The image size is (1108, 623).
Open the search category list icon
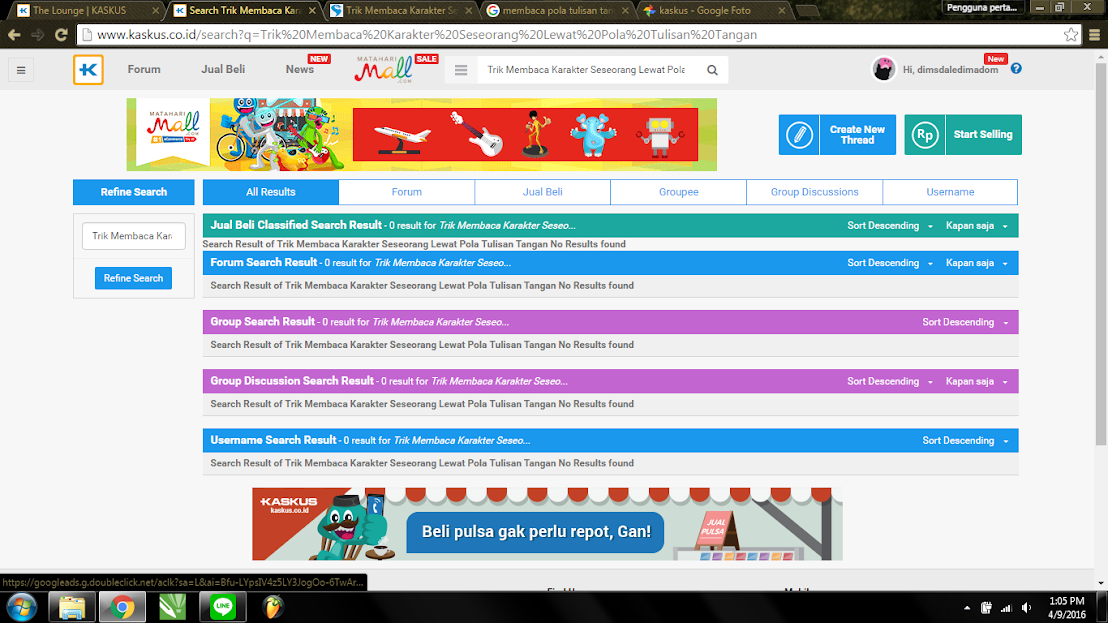(x=461, y=70)
